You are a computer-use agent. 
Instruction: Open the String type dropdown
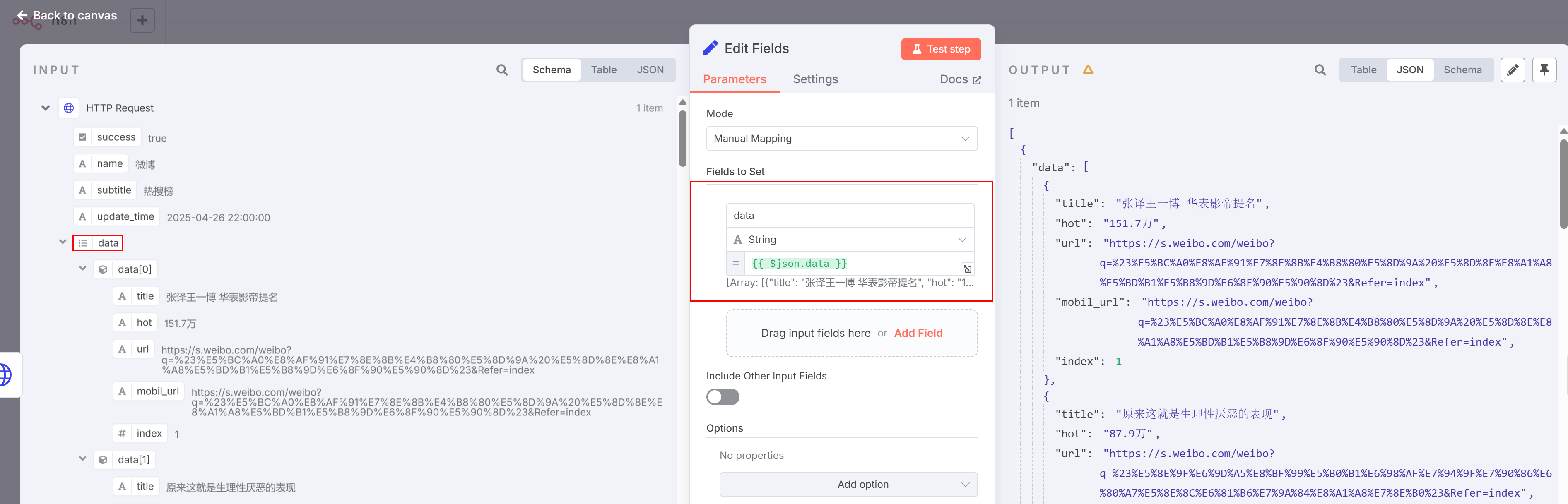click(850, 240)
